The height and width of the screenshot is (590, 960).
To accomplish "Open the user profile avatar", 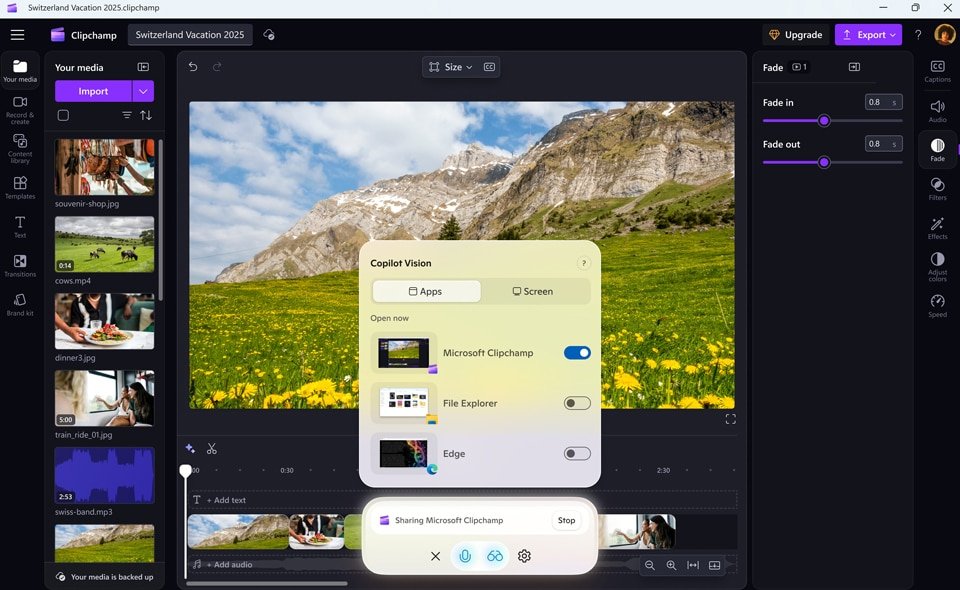I will coord(944,35).
